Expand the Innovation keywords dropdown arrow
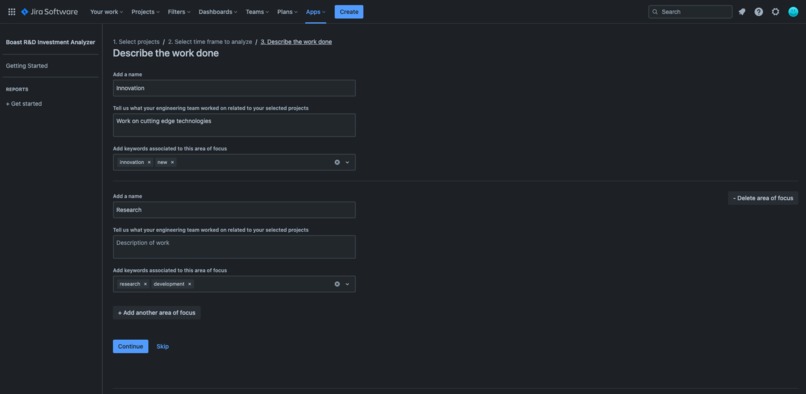This screenshot has height=394, width=806. pyautogui.click(x=347, y=162)
